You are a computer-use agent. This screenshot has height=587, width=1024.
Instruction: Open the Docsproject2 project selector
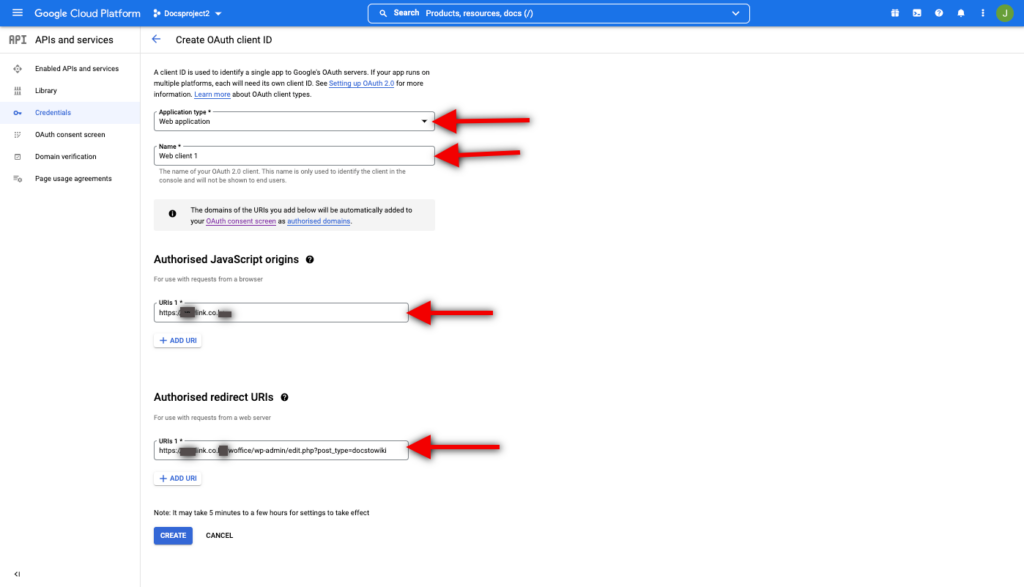click(188, 13)
